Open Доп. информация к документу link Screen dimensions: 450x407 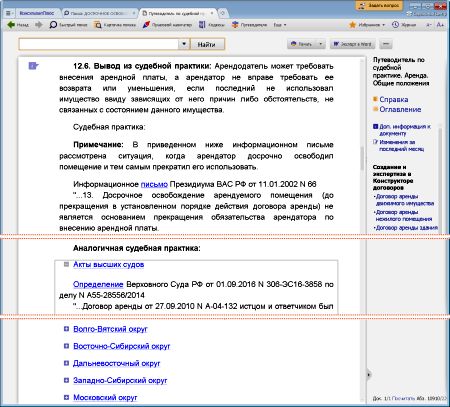click(405, 130)
